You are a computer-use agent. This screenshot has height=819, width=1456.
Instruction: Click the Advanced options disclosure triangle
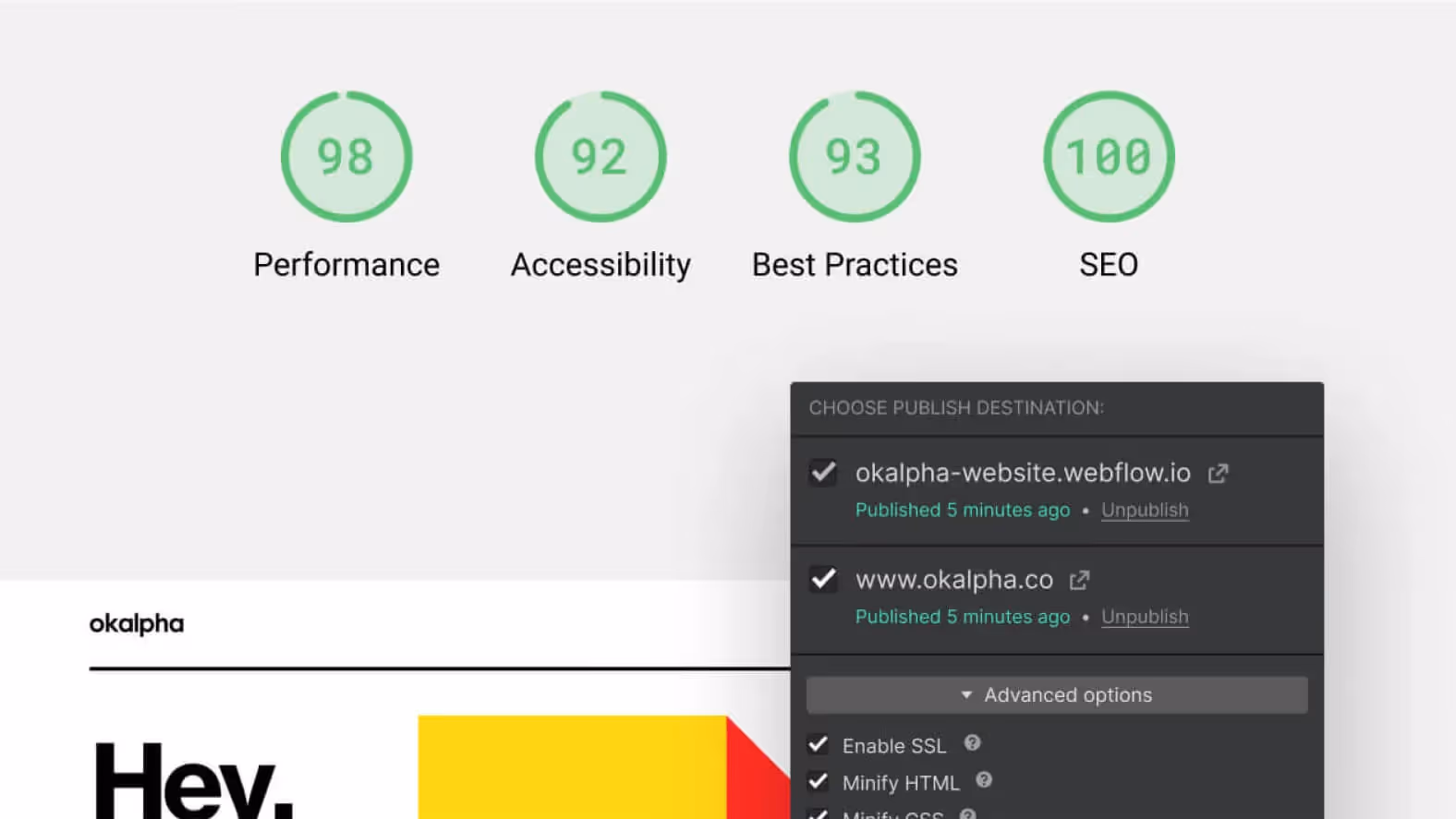(x=966, y=694)
